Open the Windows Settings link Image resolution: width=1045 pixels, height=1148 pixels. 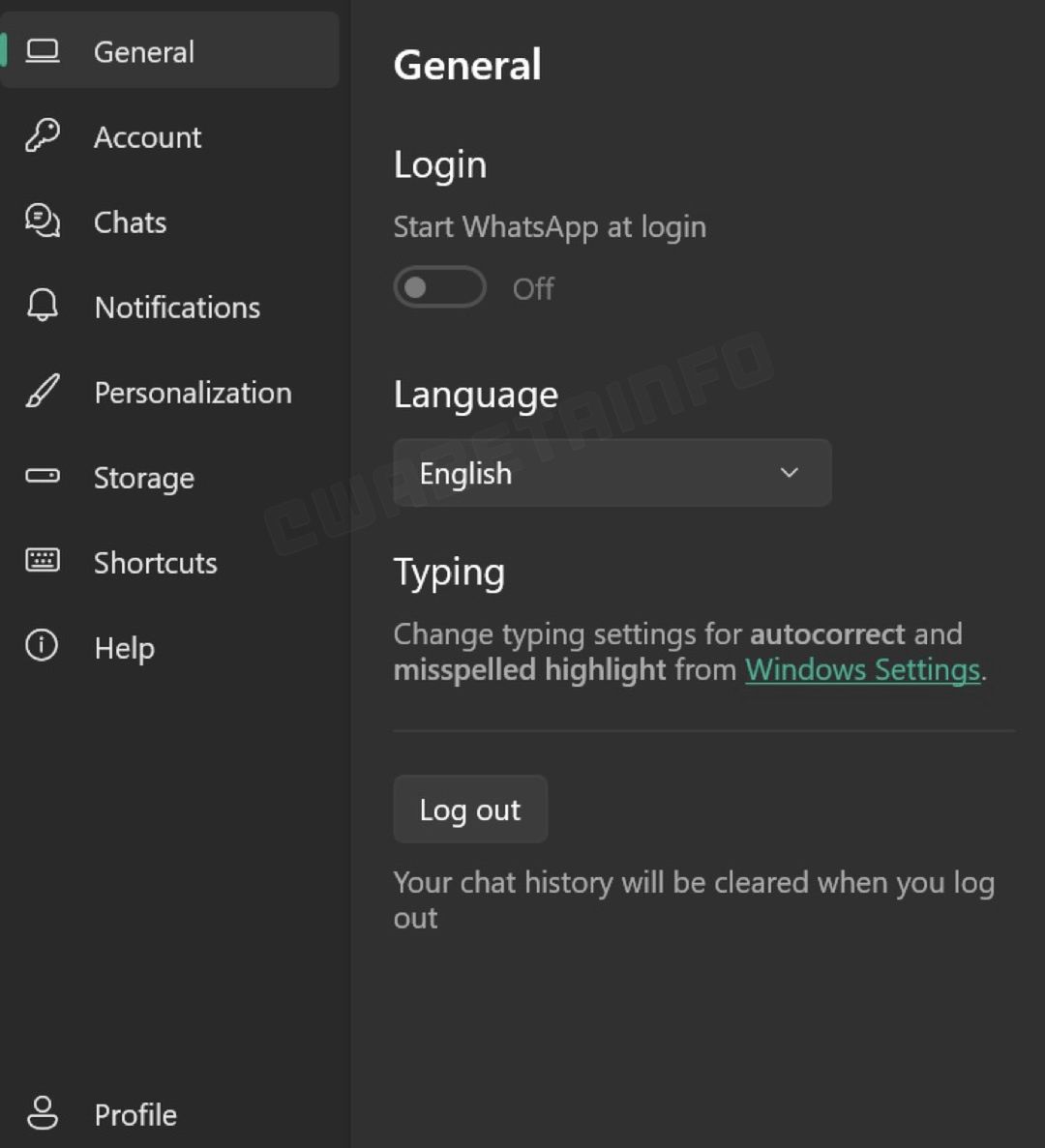(x=862, y=668)
